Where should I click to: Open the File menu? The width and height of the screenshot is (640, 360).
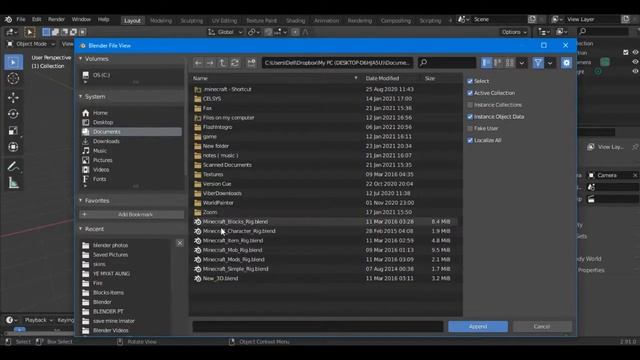click(21, 19)
